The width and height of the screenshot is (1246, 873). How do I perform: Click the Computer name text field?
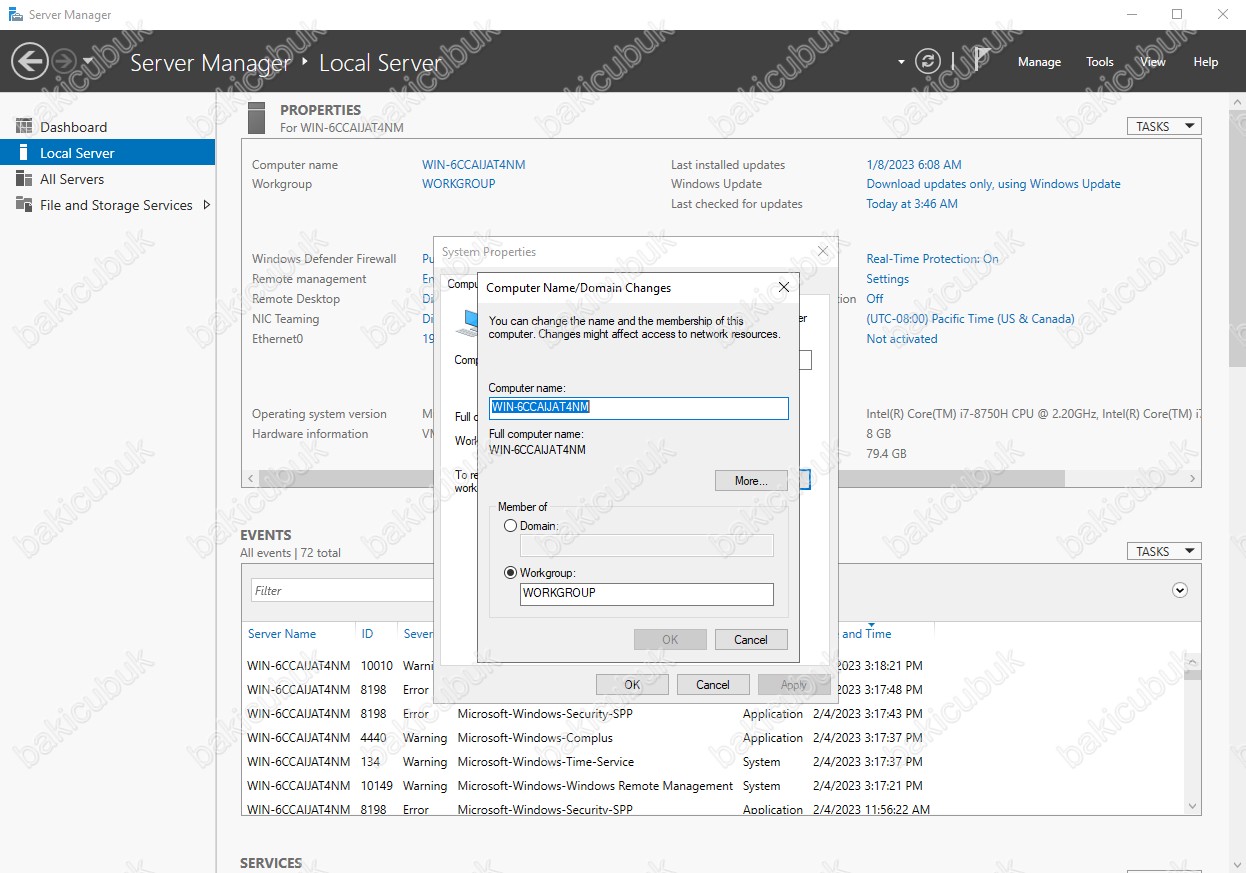(x=639, y=408)
